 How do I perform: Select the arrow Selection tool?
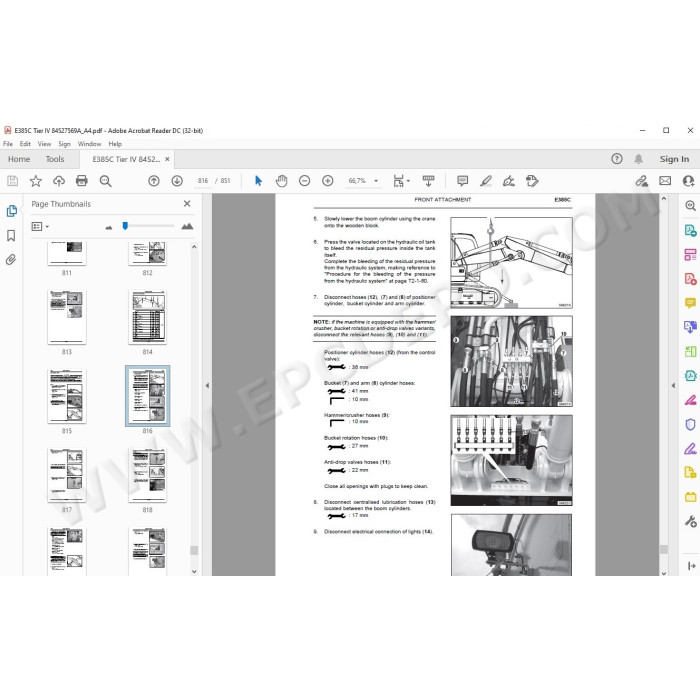click(258, 181)
